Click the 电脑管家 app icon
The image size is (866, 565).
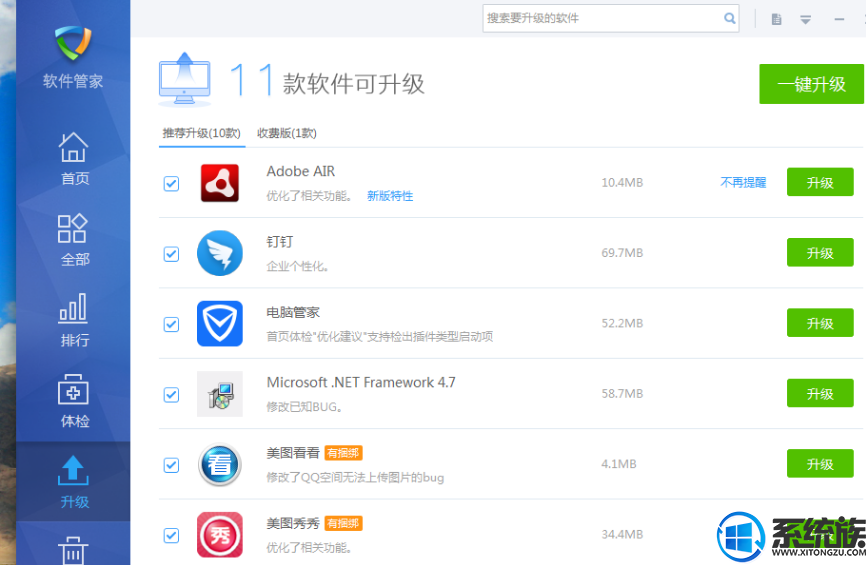(220, 324)
